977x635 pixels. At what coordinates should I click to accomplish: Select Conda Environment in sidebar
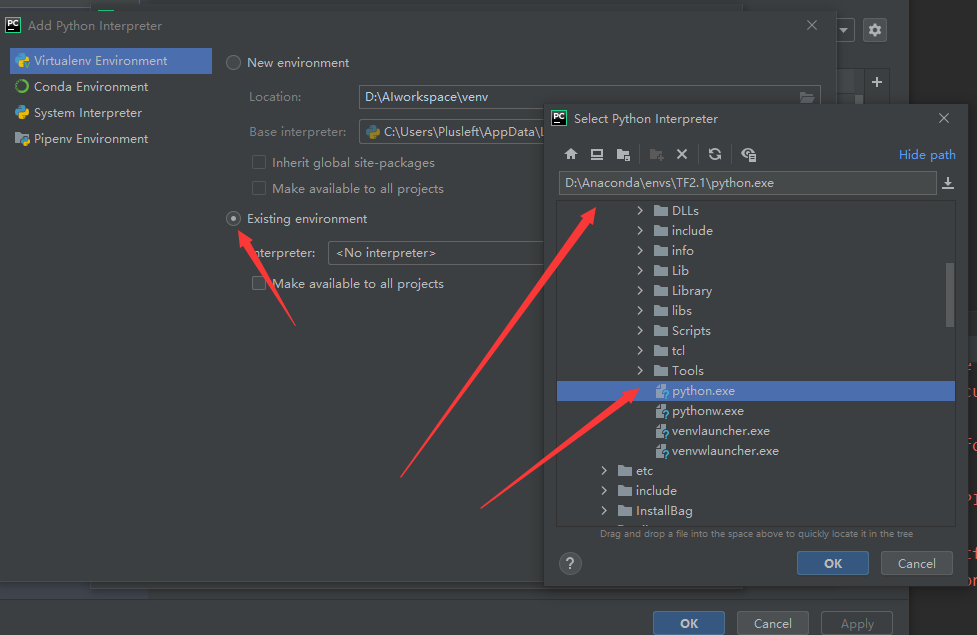[x=111, y=87]
